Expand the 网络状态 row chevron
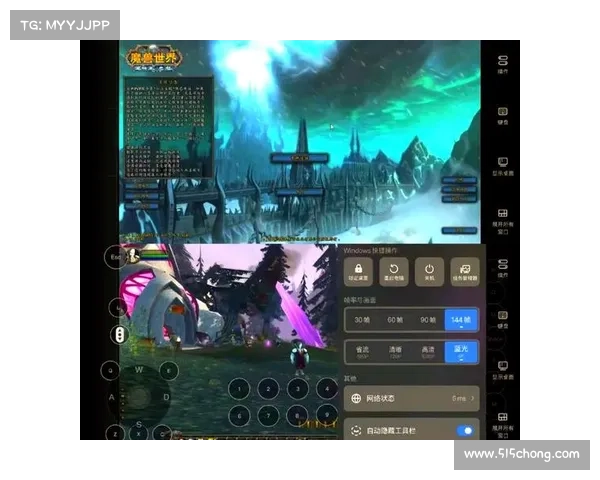 pos(472,398)
